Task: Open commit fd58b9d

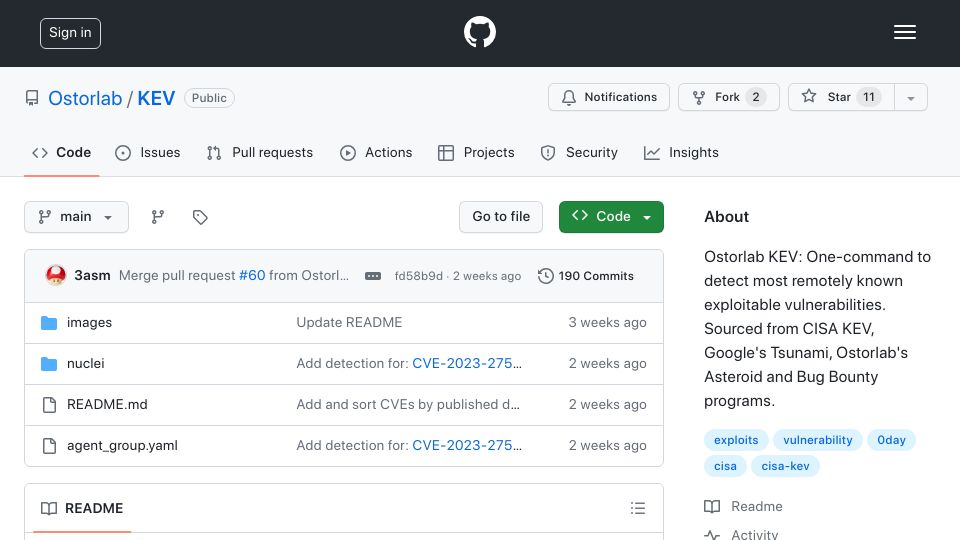Action: [418, 276]
